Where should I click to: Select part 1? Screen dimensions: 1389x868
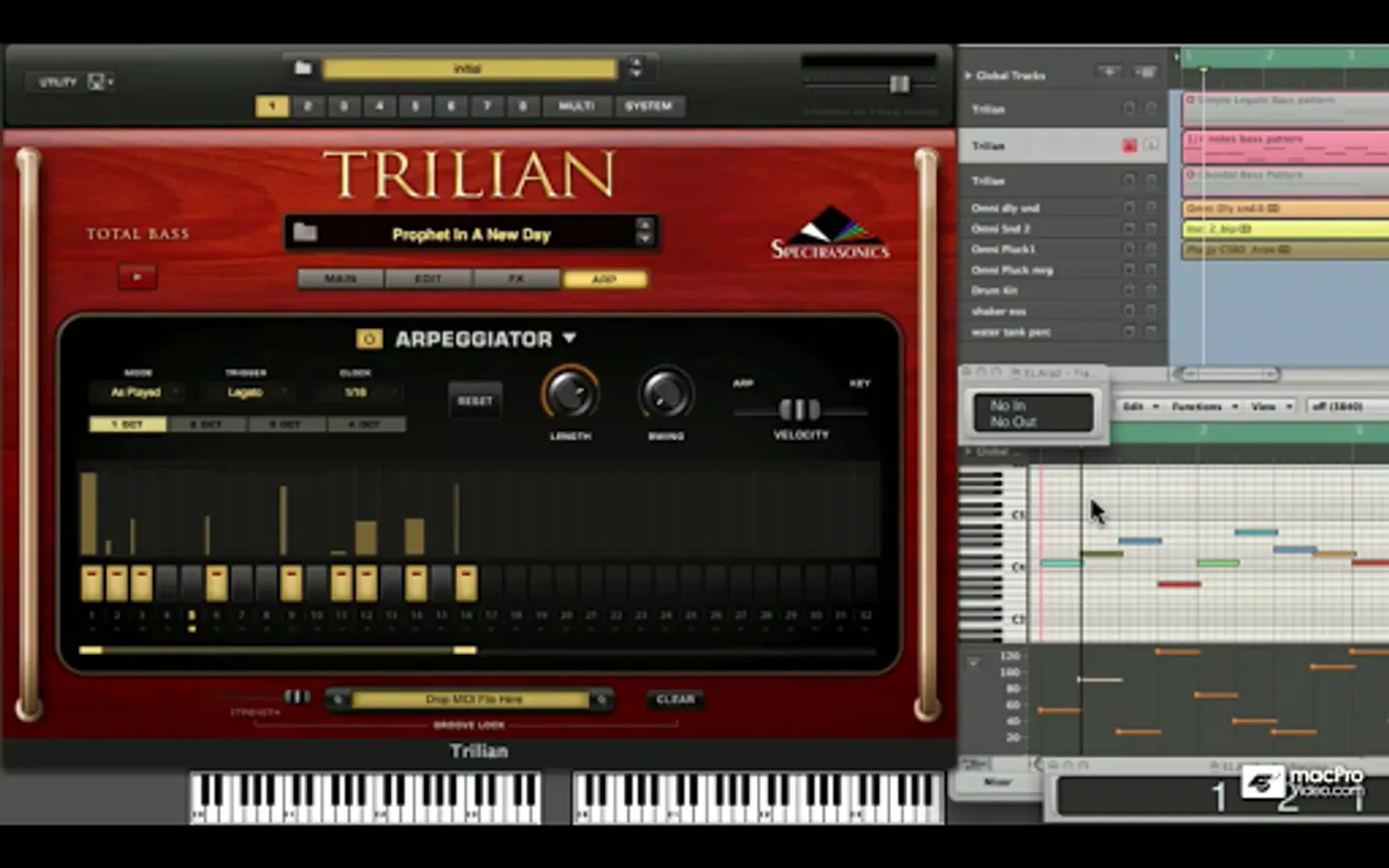pyautogui.click(x=272, y=106)
